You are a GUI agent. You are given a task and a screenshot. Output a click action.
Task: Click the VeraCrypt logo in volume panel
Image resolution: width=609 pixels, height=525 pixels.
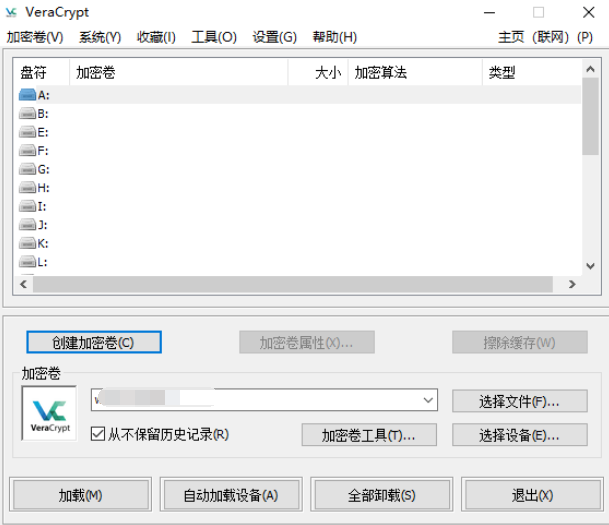click(x=49, y=413)
